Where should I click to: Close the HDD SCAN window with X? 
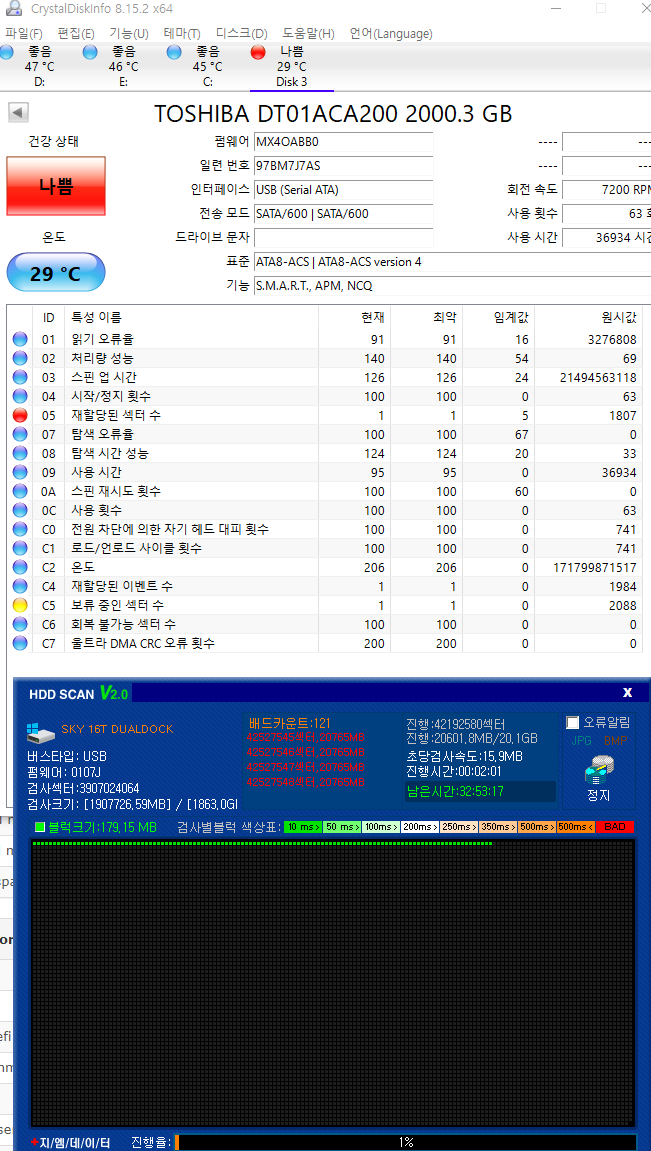point(628,692)
